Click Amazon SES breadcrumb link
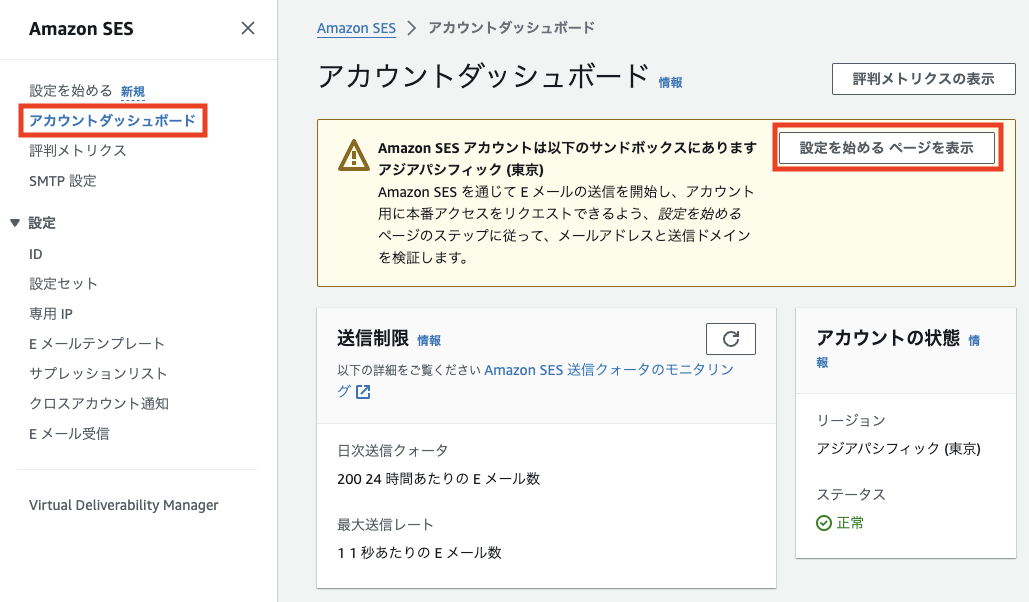 (357, 28)
